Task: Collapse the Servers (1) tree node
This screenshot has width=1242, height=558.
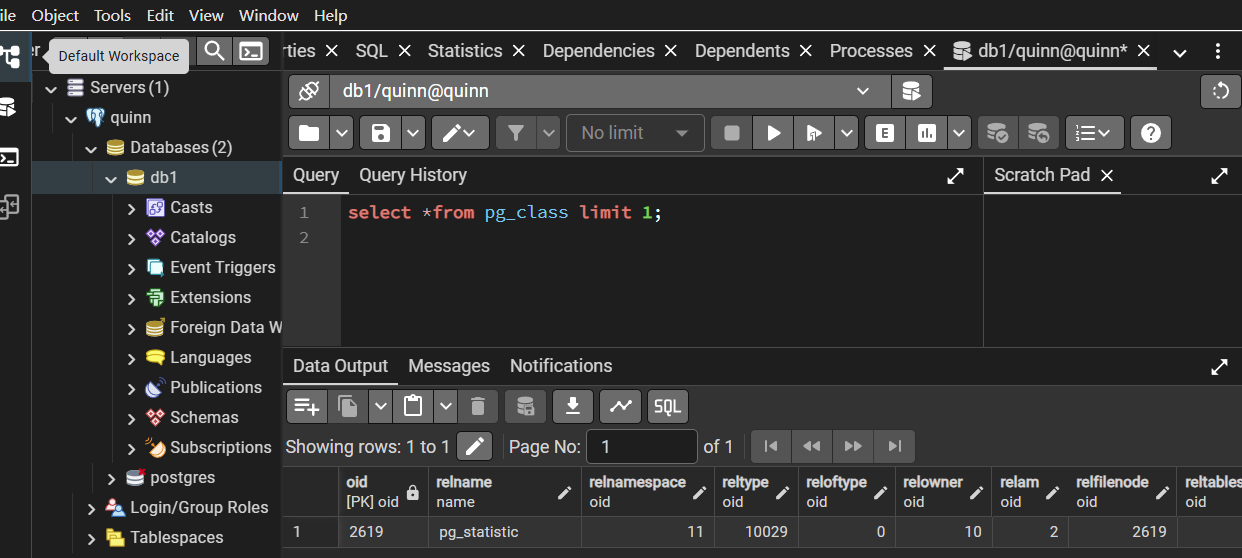Action: click(x=51, y=88)
